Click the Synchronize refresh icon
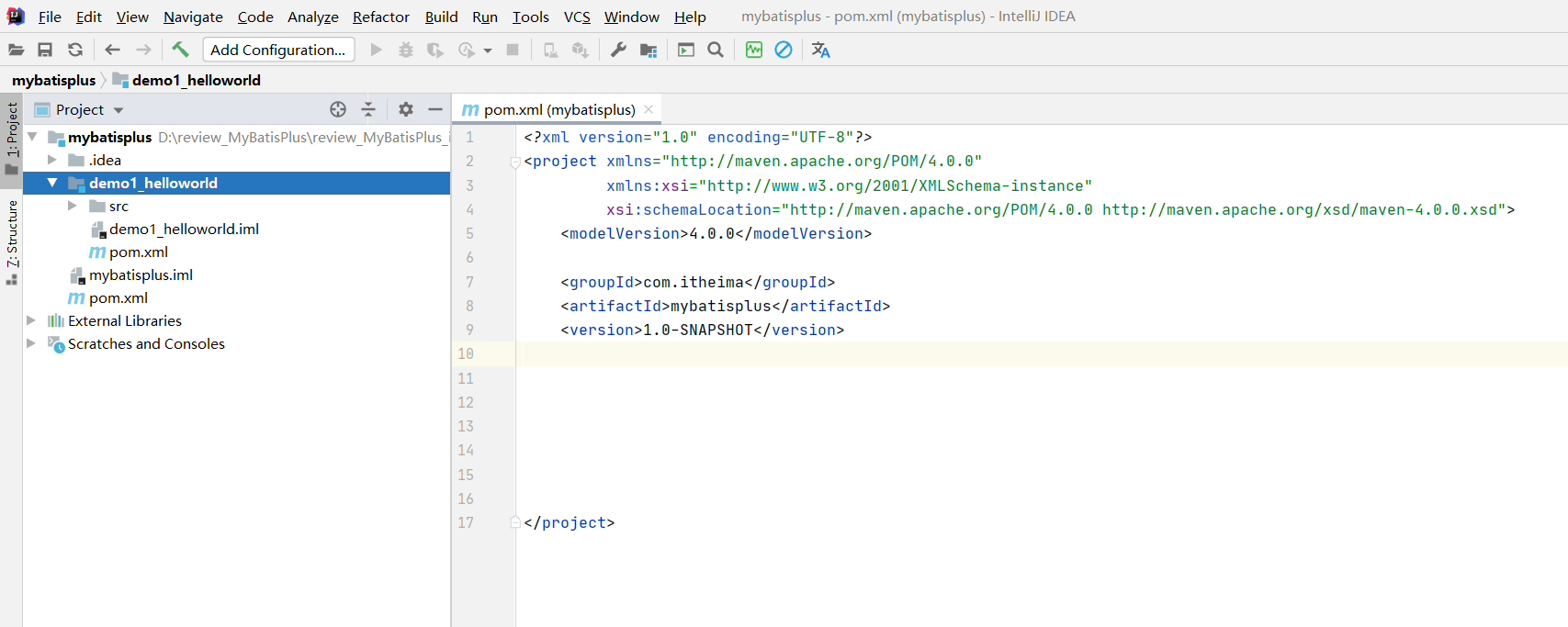This screenshot has height=627, width=1568. [75, 50]
